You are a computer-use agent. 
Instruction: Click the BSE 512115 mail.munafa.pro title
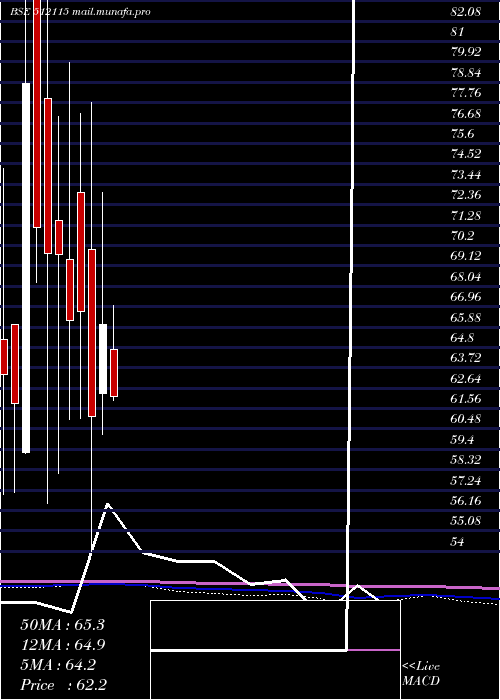80,12
